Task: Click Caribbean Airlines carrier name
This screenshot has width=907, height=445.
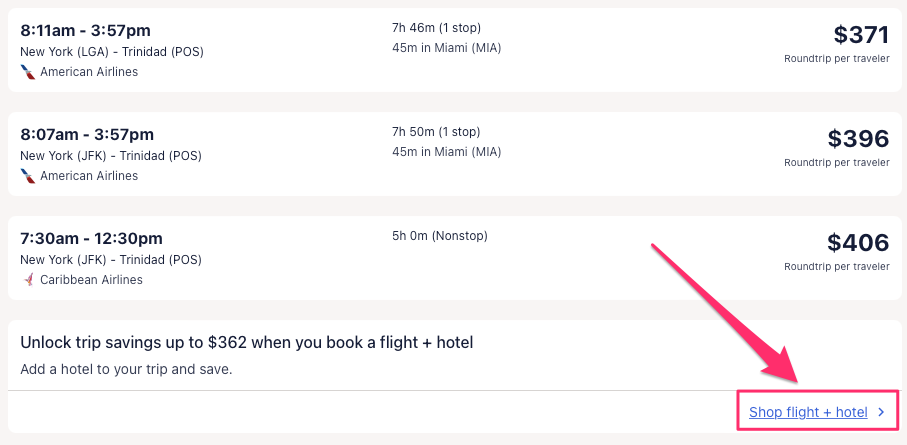Action: (91, 280)
